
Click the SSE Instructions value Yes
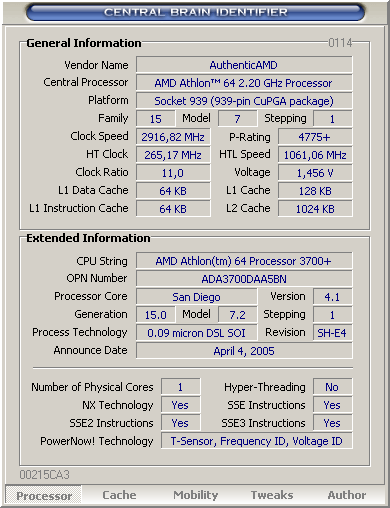pos(332,405)
